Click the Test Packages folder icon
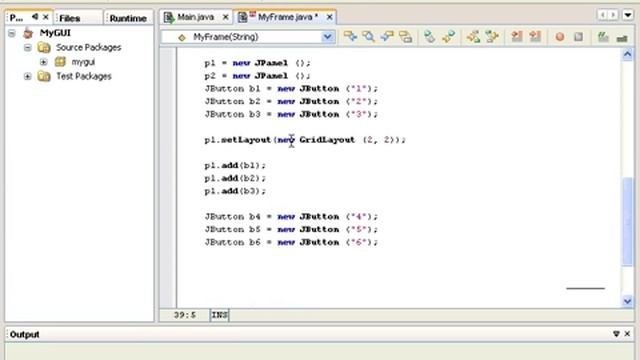 click(x=44, y=76)
